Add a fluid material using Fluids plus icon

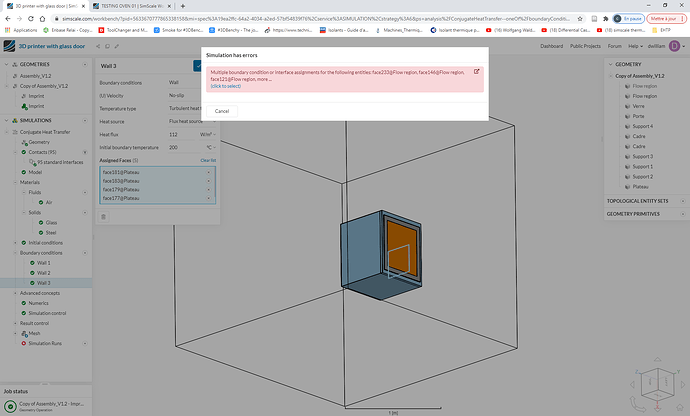(85, 192)
